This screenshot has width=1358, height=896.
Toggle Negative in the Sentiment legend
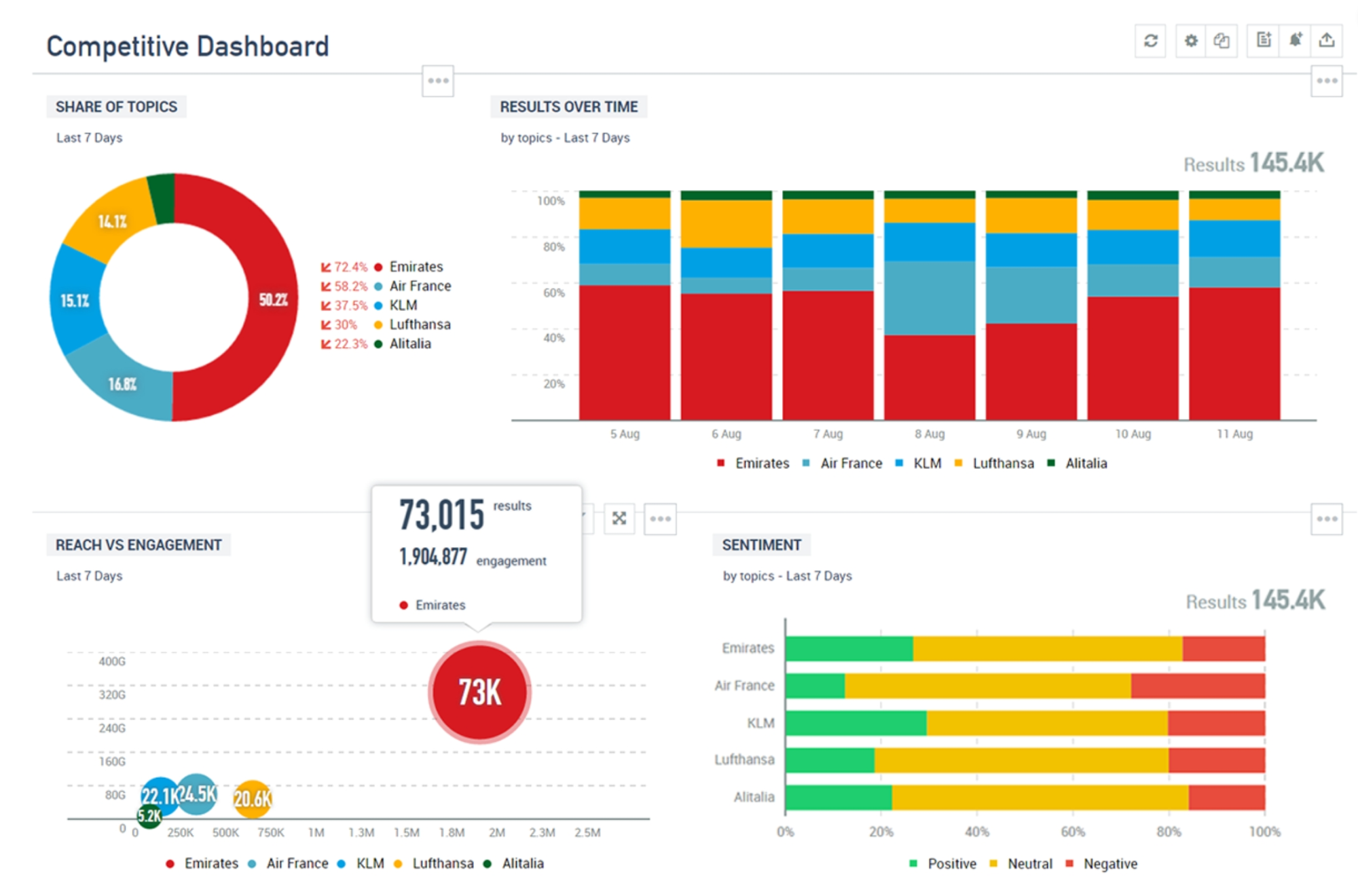[x=1101, y=864]
